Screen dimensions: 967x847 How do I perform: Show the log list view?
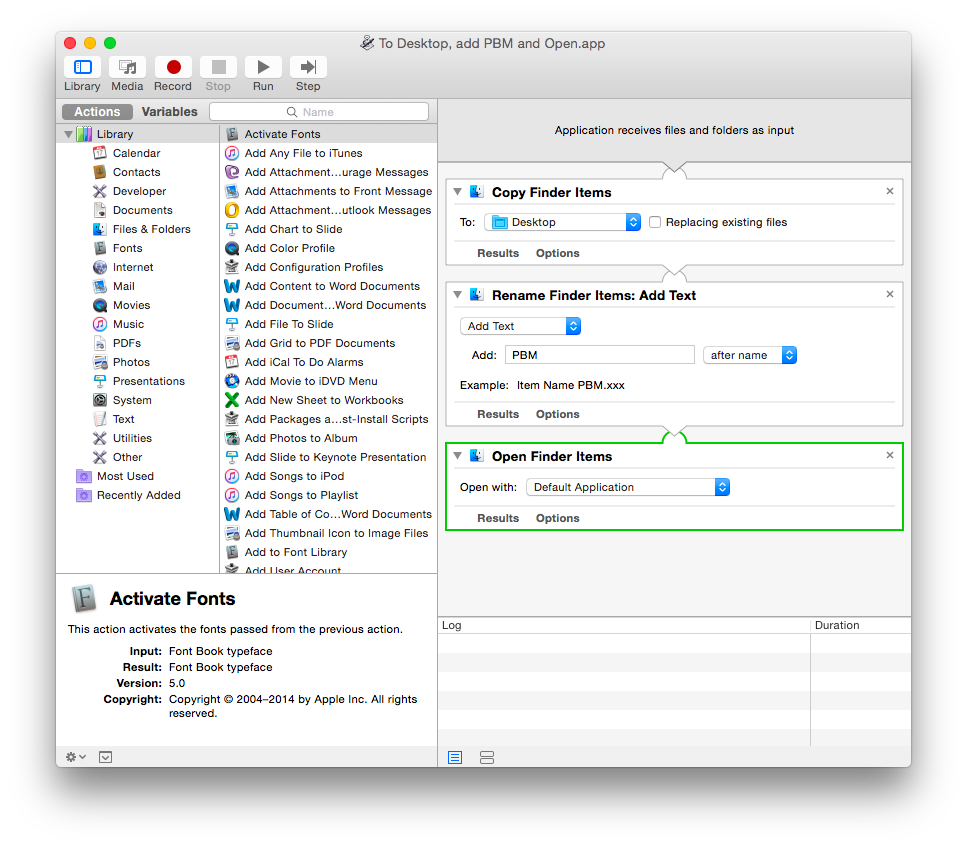click(455, 758)
